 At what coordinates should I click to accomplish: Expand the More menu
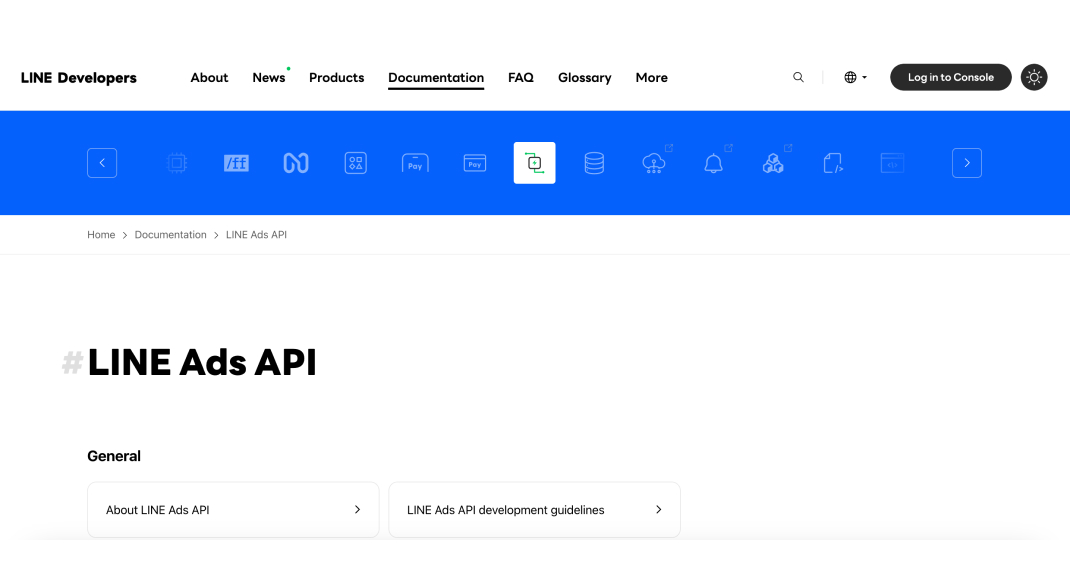652,78
